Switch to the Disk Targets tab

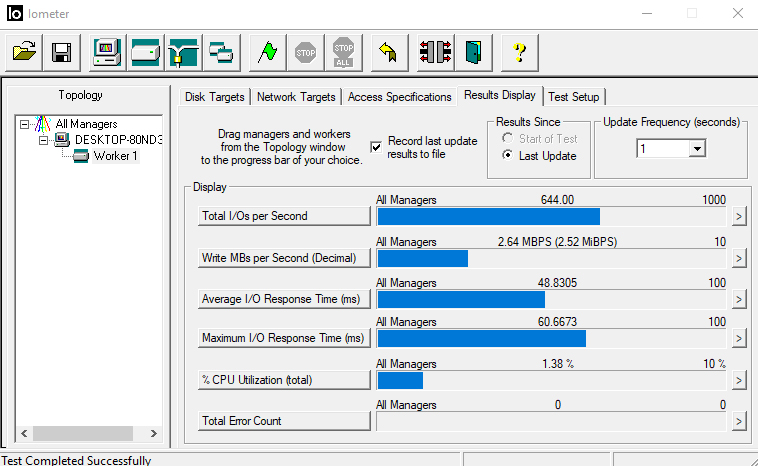214,97
